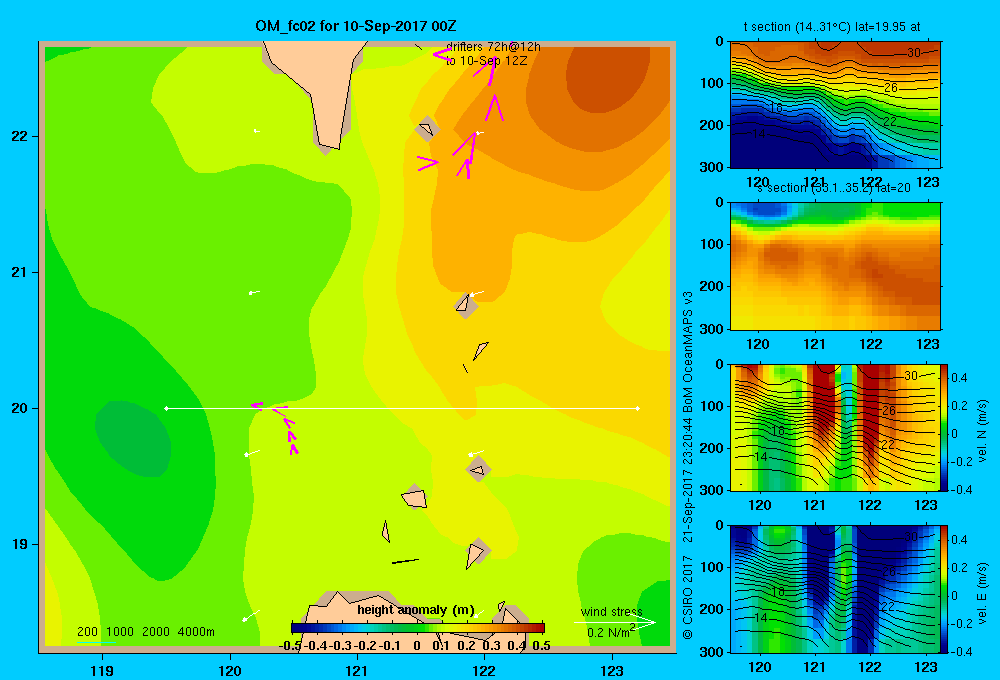1000x680 pixels.
Task: Click depth label 100 on temperature section axis
Action: point(712,83)
